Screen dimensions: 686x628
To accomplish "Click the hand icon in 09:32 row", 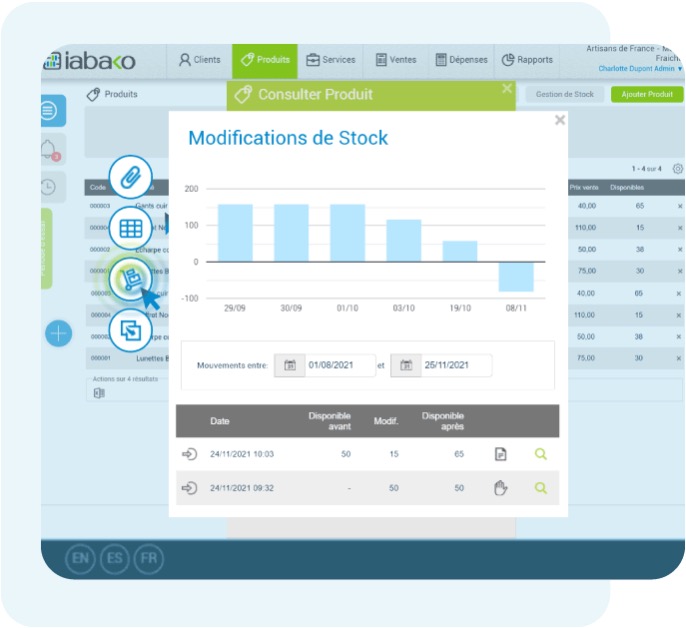I will pyautogui.click(x=500, y=488).
